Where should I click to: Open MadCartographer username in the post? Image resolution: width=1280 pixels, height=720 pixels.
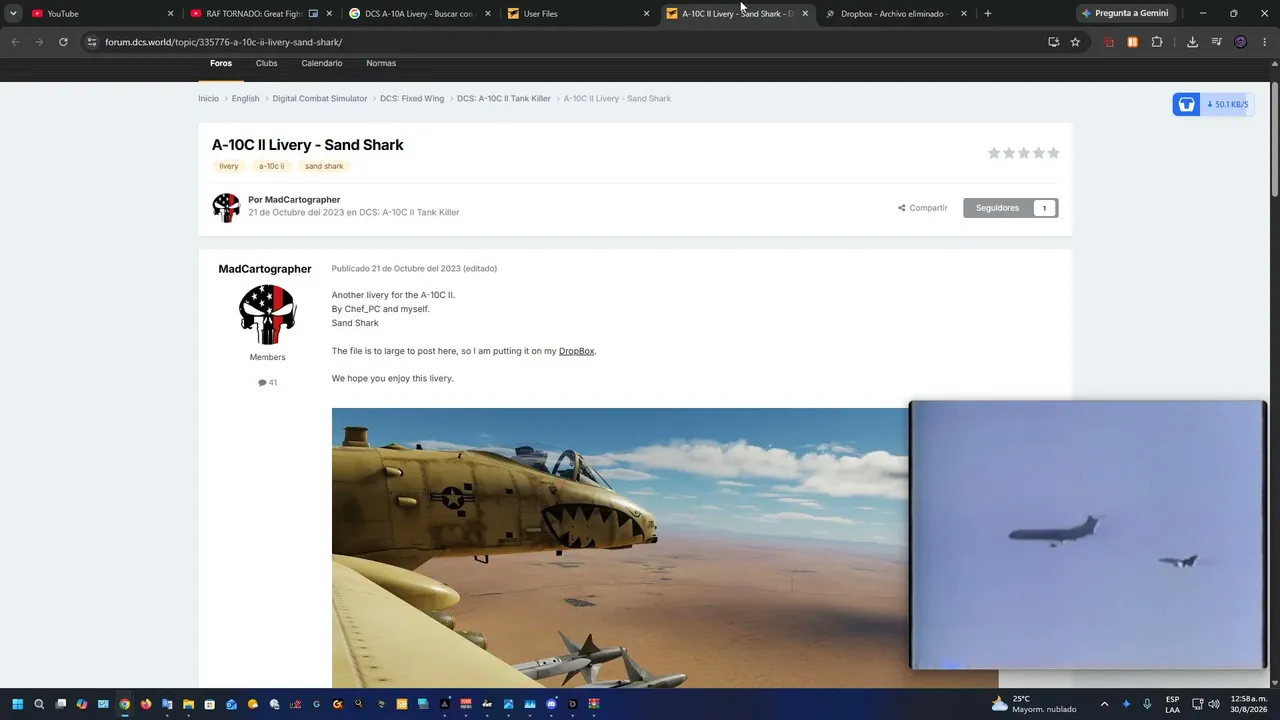pyautogui.click(x=265, y=269)
